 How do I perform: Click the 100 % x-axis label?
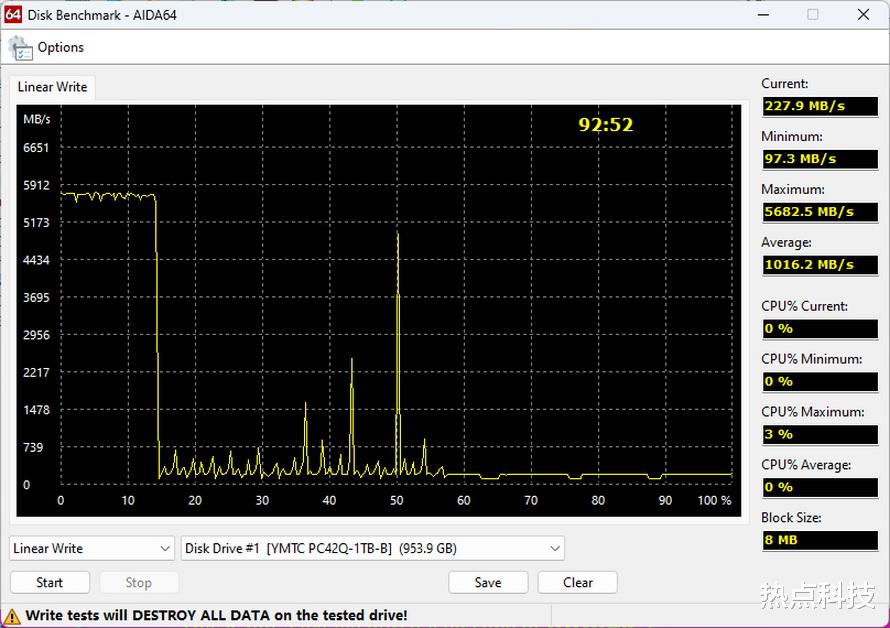click(x=715, y=500)
